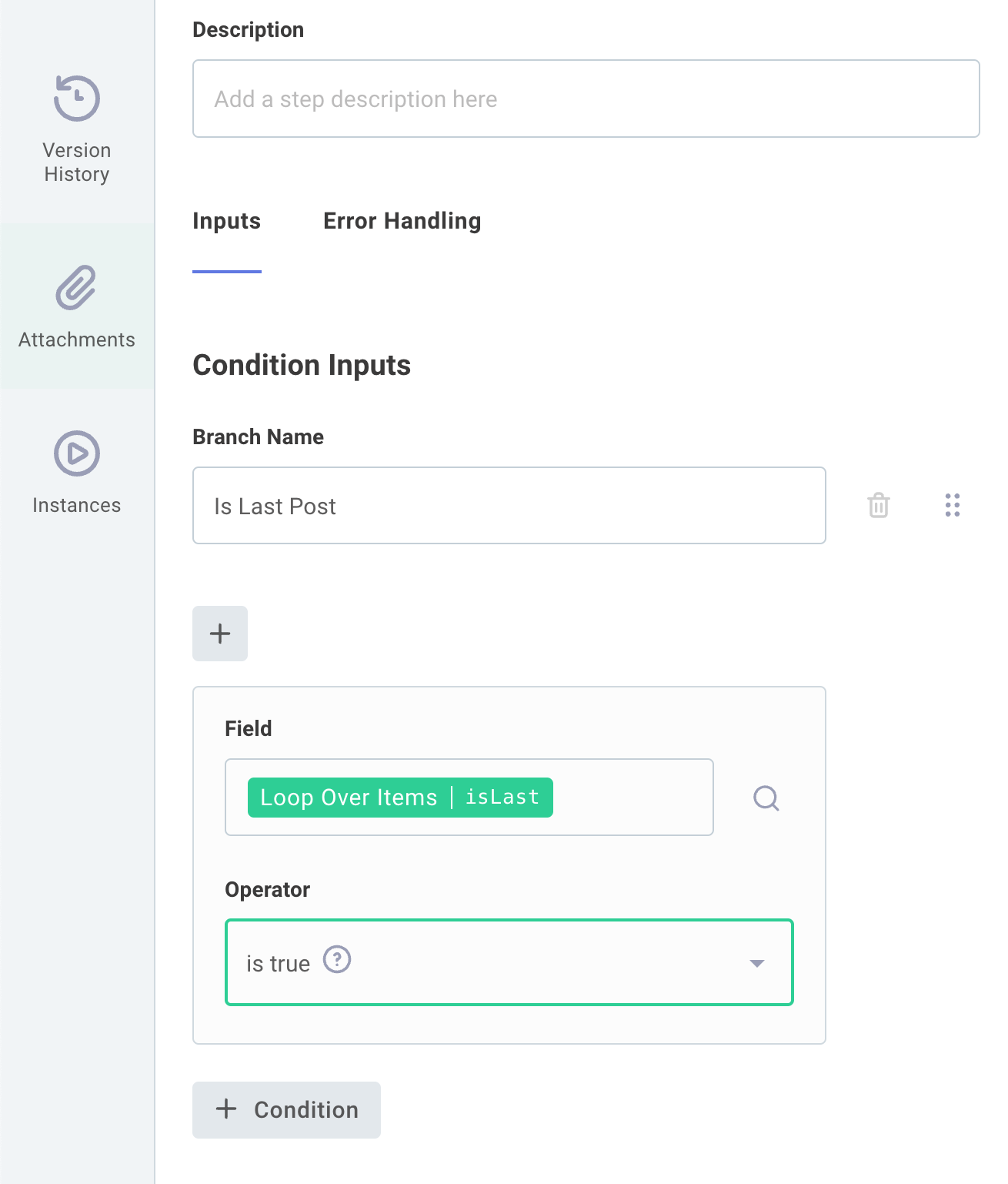
Task: Click the Version History text label
Action: click(77, 162)
